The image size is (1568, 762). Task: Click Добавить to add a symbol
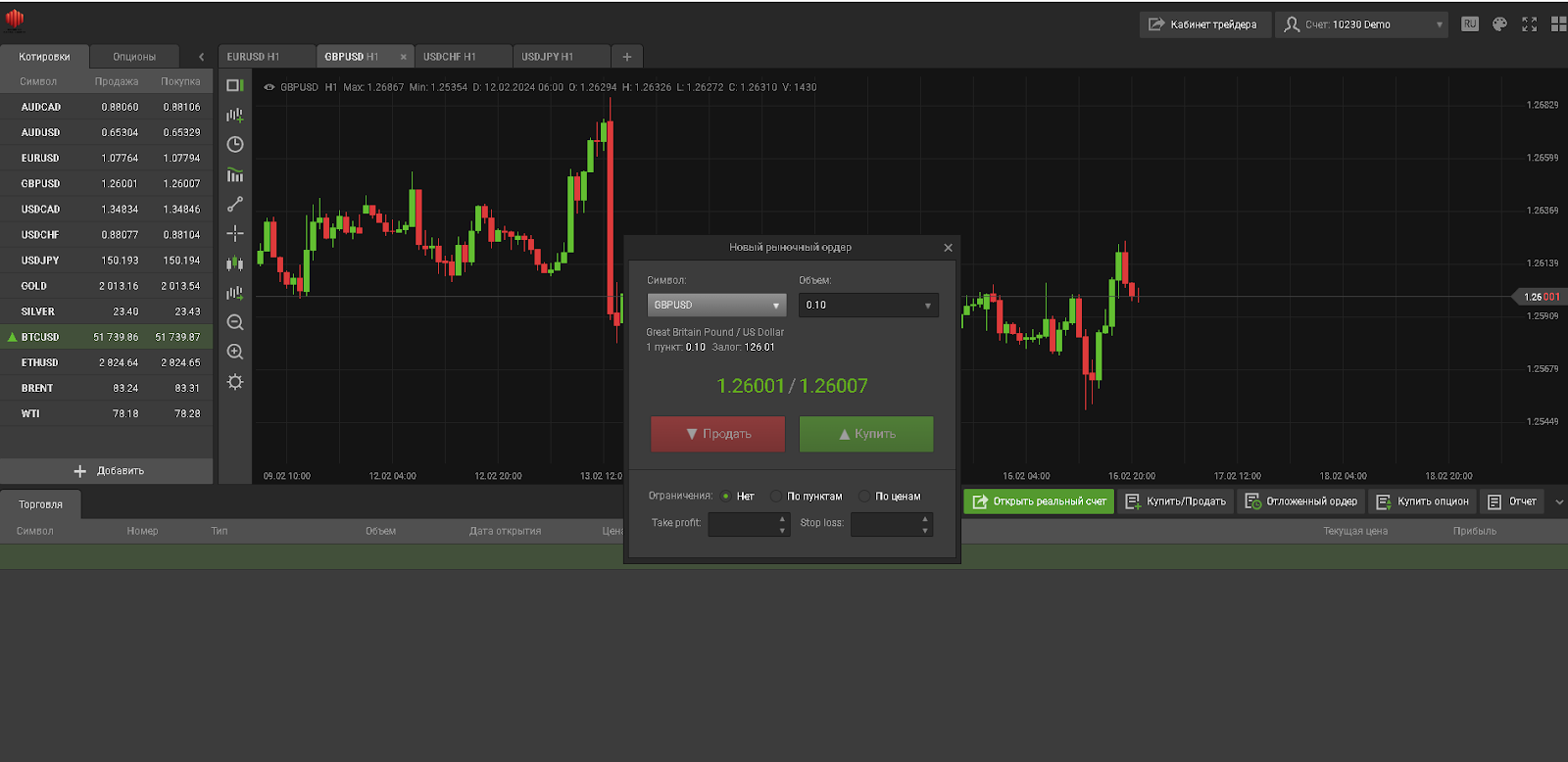(107, 471)
